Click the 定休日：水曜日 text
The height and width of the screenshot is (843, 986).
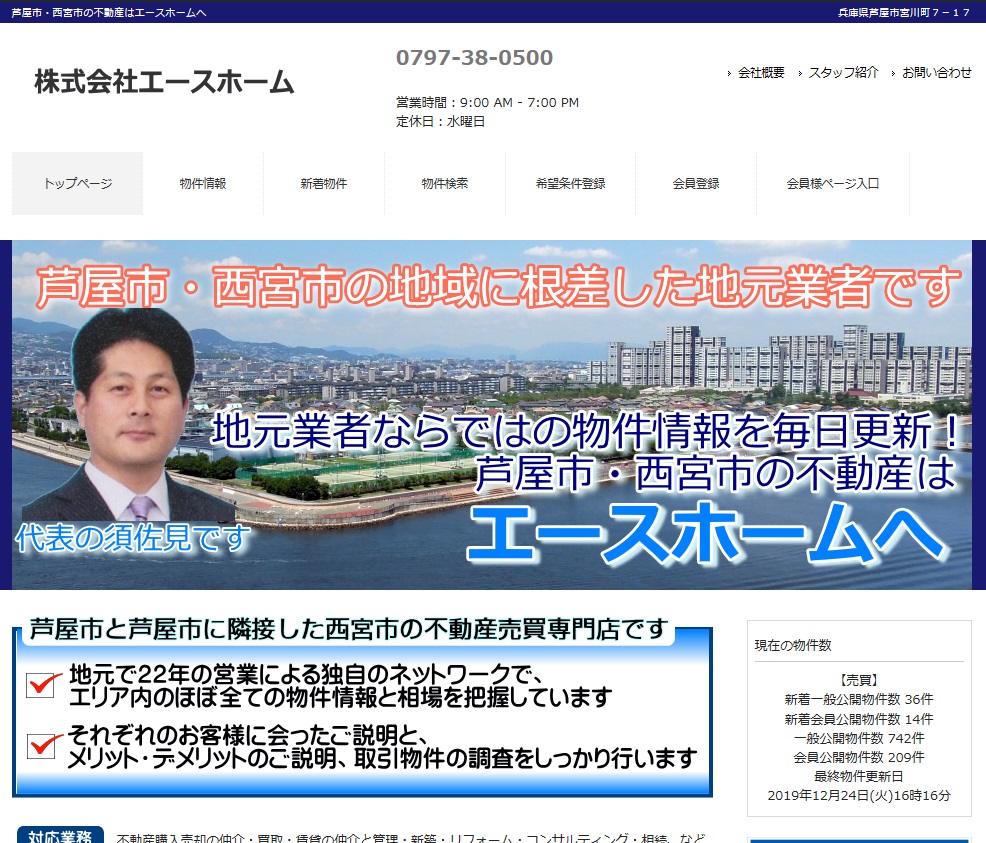point(440,122)
